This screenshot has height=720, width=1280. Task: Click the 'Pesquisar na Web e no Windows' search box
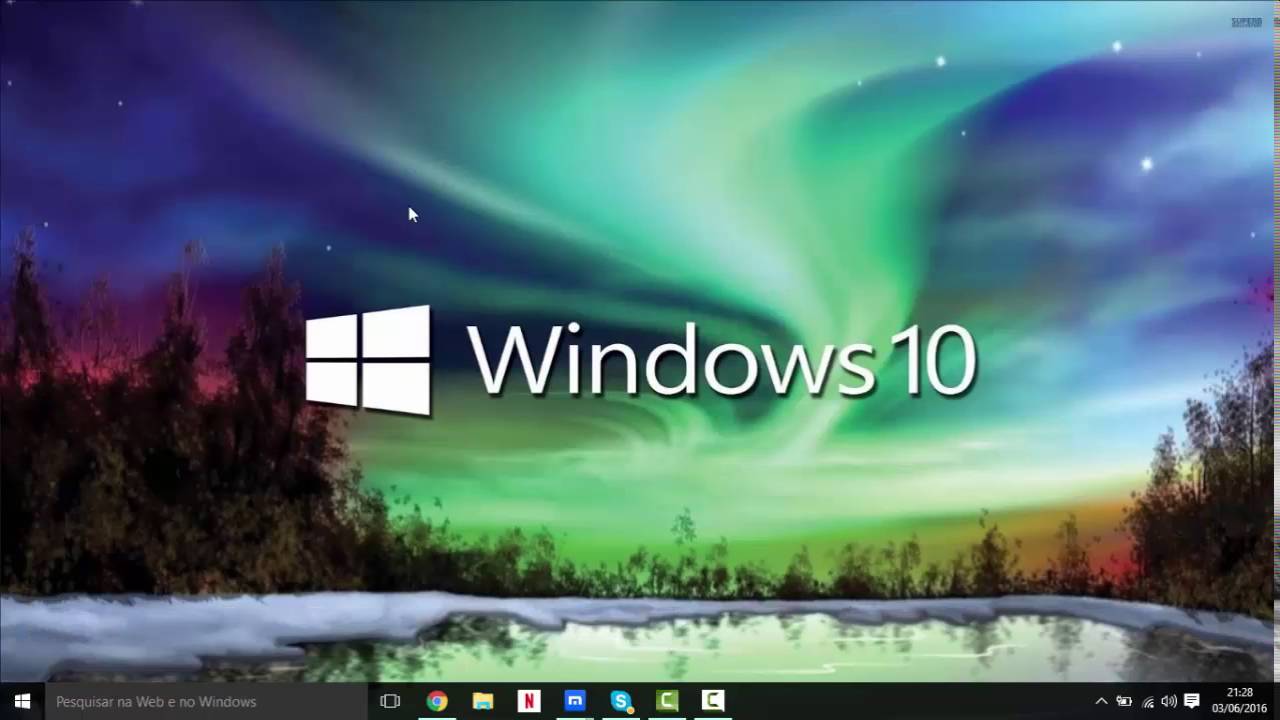click(x=206, y=701)
